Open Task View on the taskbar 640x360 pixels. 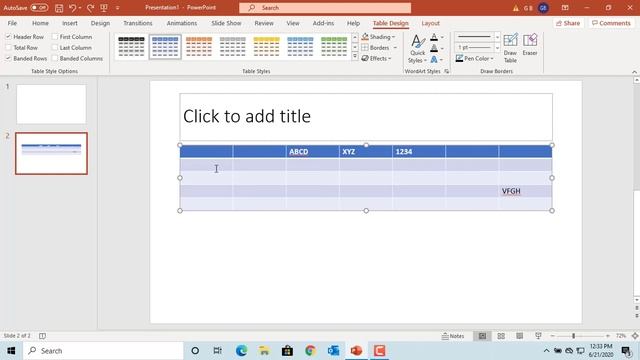pos(218,351)
